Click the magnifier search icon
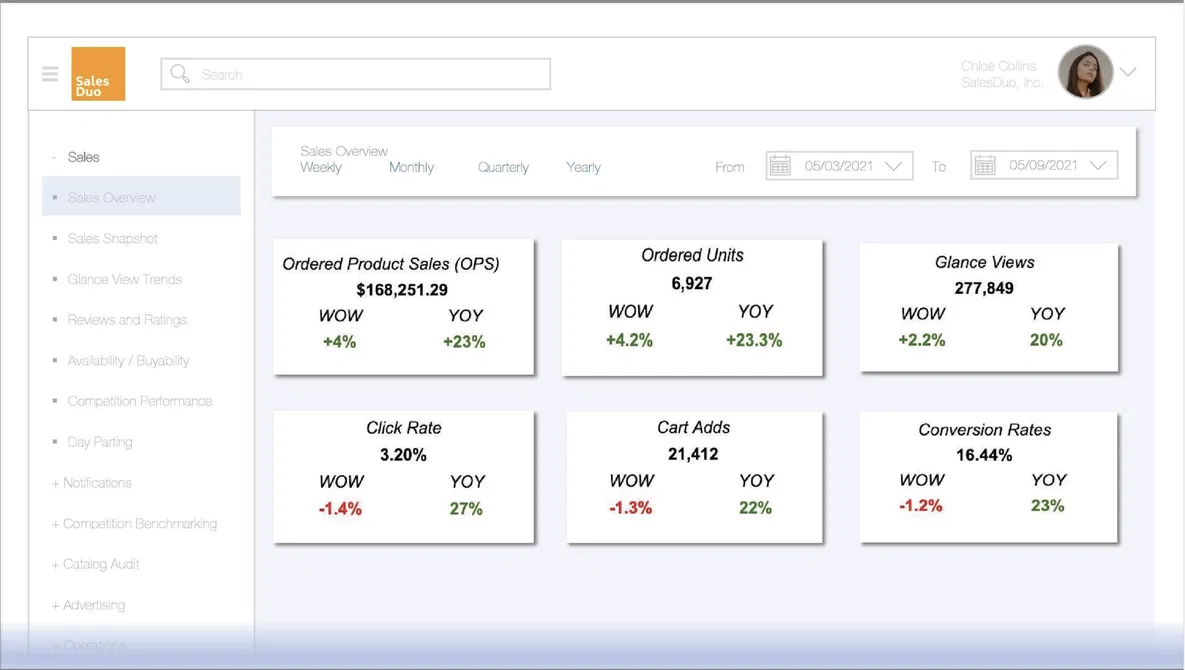The width and height of the screenshot is (1185, 670). coord(180,74)
